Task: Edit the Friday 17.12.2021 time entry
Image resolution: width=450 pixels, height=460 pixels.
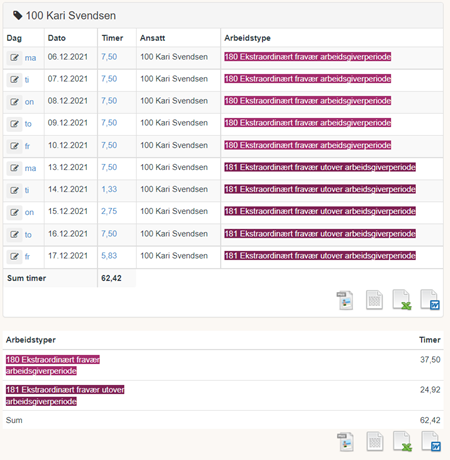Action: [x=14, y=256]
